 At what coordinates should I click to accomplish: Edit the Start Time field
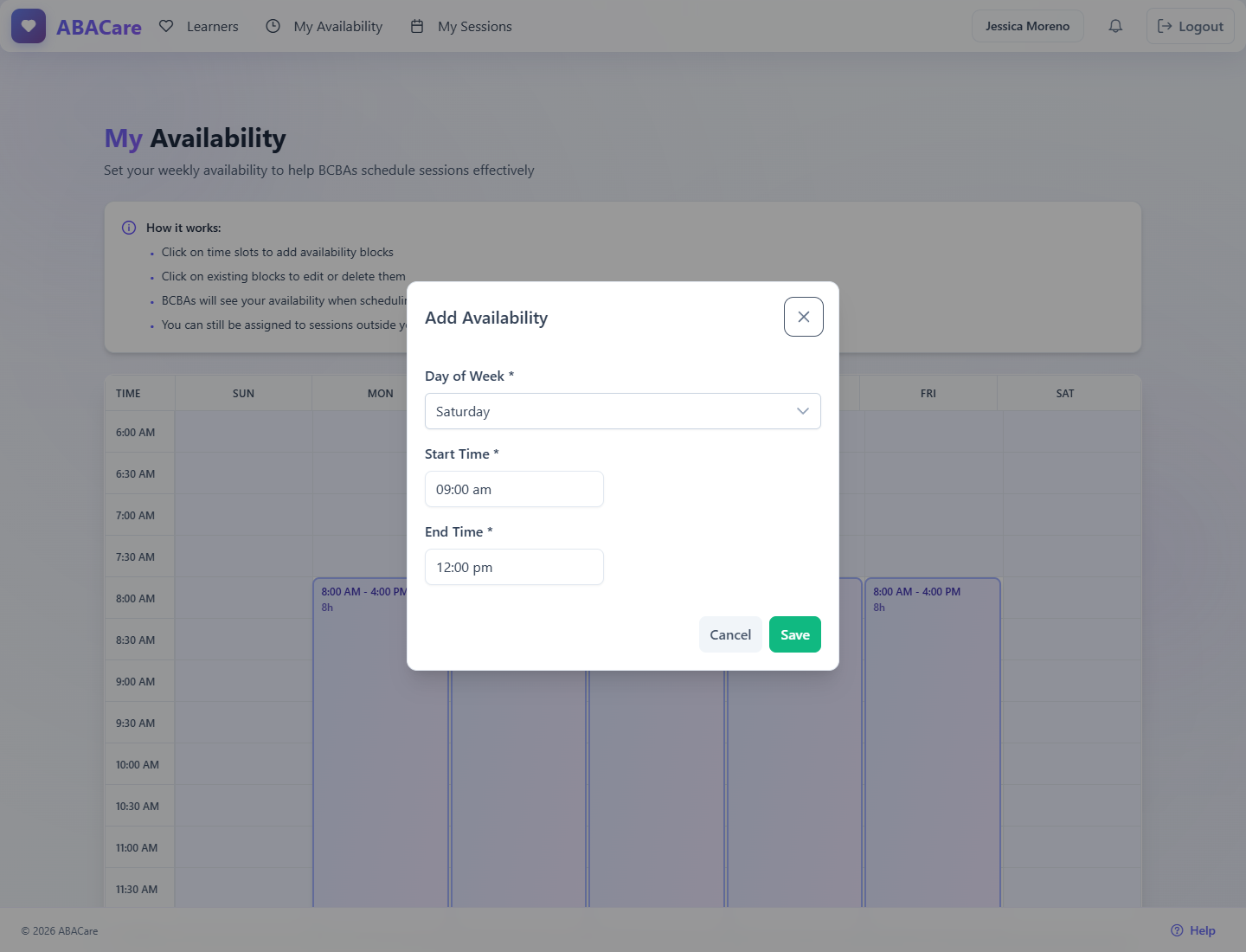[x=514, y=489]
